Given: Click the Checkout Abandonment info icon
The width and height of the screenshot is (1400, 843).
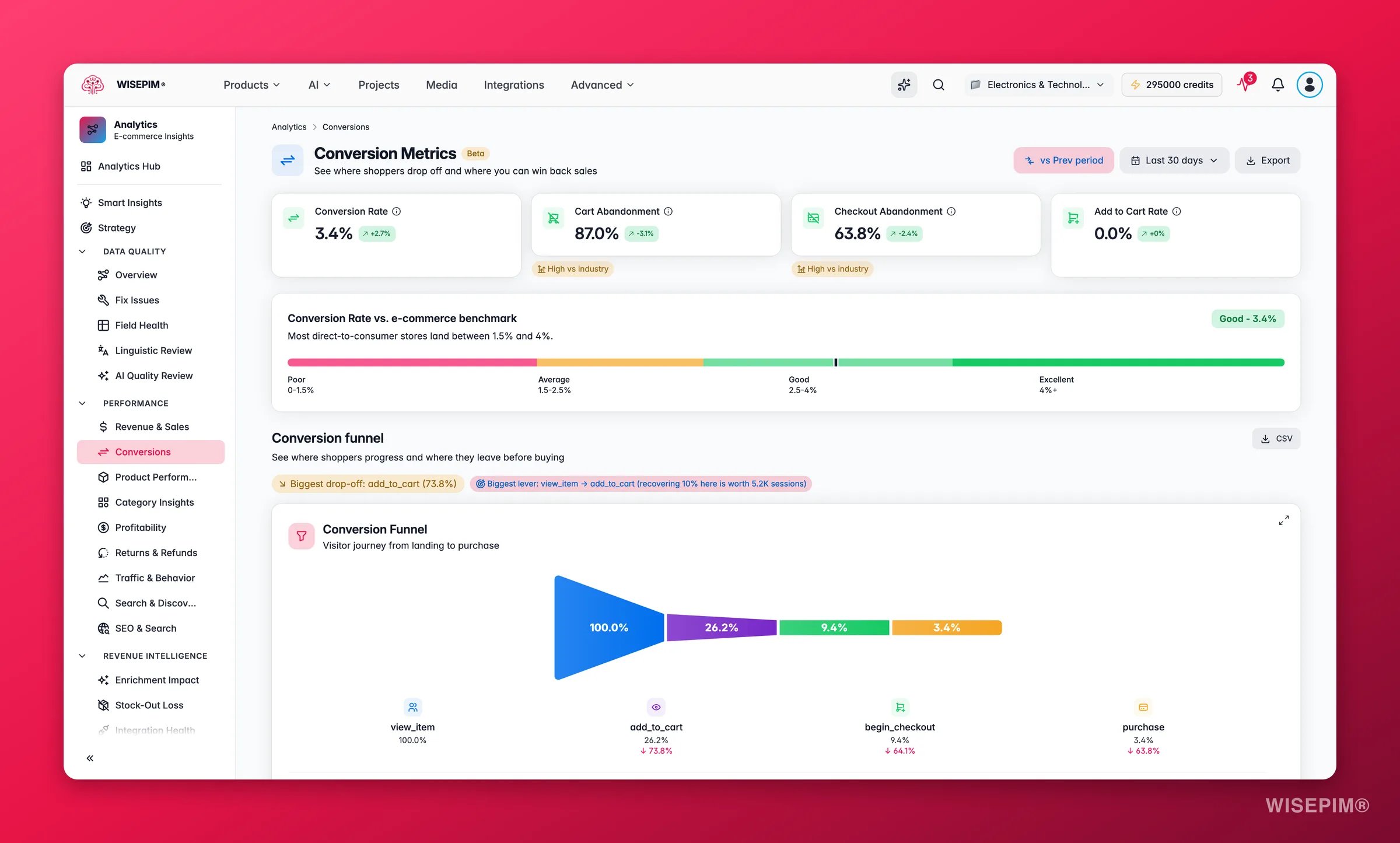Looking at the screenshot, I should (x=951, y=211).
